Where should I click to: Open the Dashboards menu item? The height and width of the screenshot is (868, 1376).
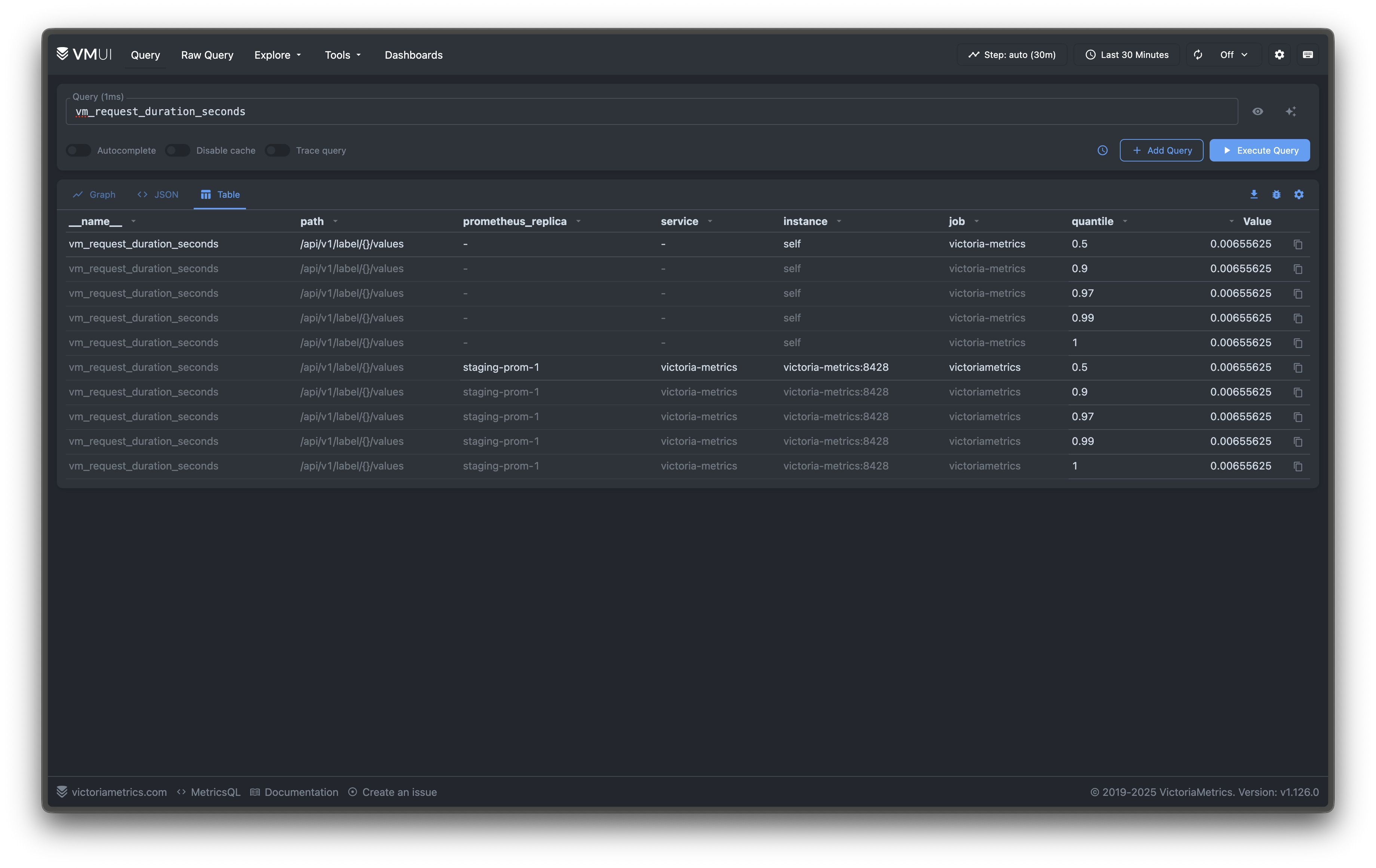(413, 55)
